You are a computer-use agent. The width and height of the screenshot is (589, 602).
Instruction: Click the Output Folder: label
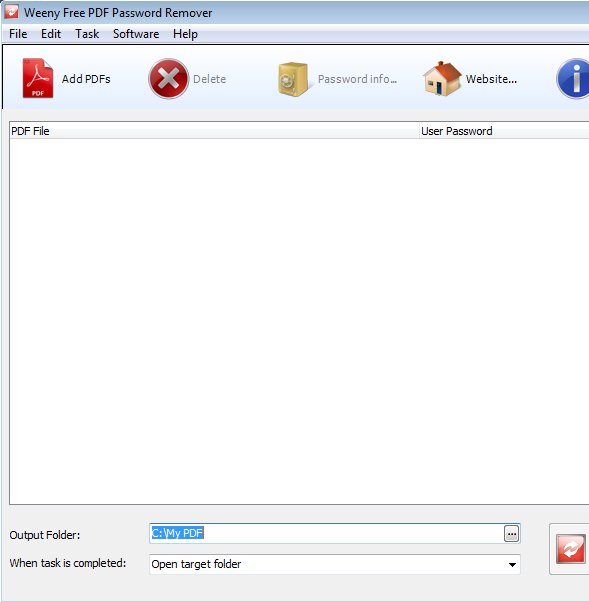(x=45, y=535)
